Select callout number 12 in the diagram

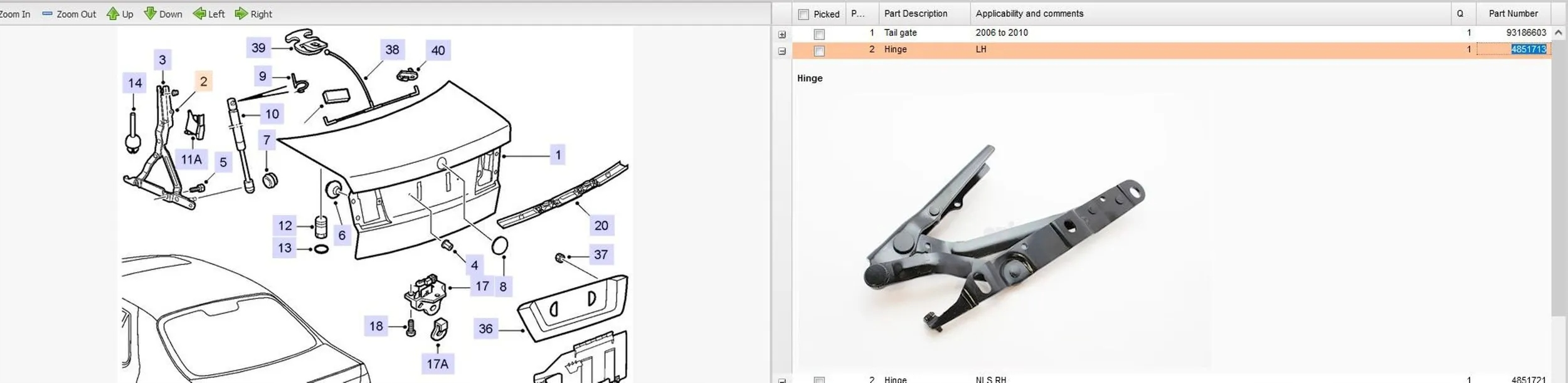[x=285, y=226]
